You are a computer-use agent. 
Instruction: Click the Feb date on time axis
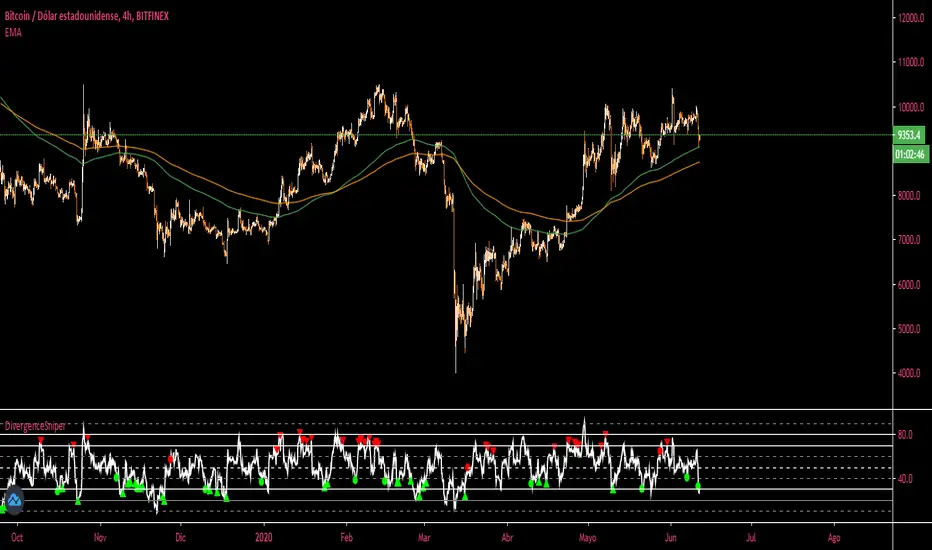(347, 538)
